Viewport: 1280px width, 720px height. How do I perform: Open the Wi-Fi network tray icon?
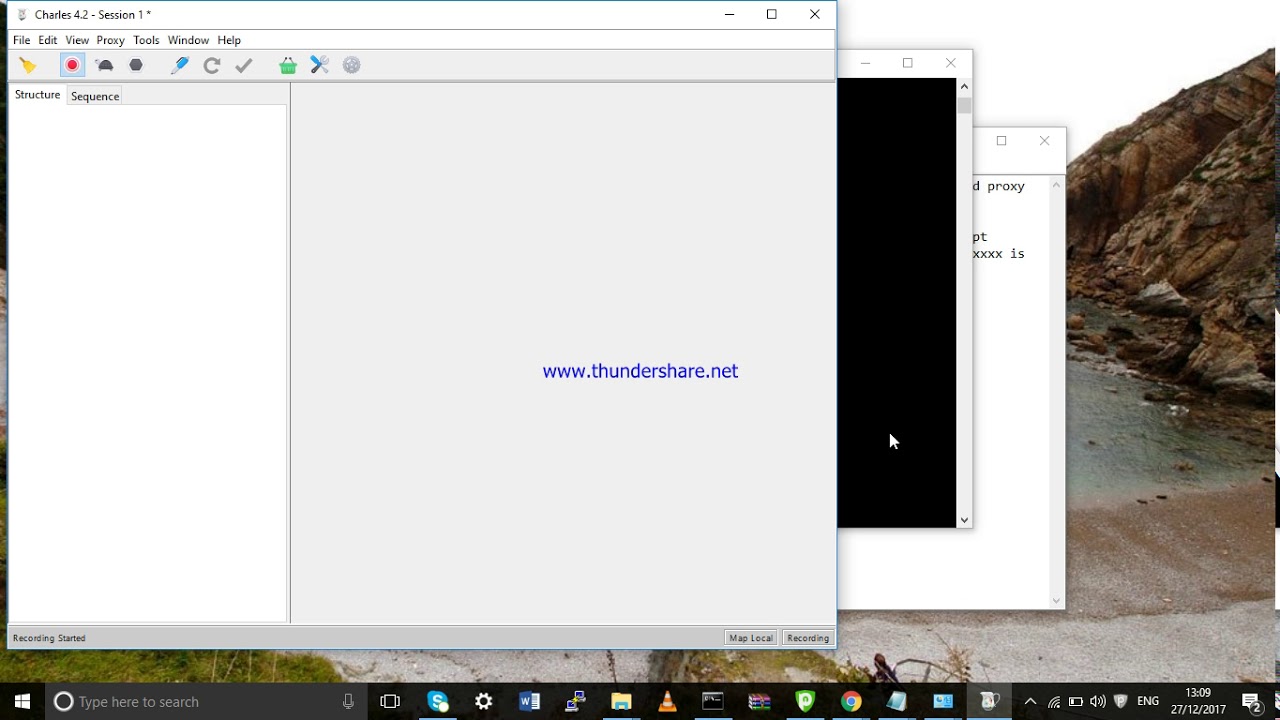point(1054,702)
